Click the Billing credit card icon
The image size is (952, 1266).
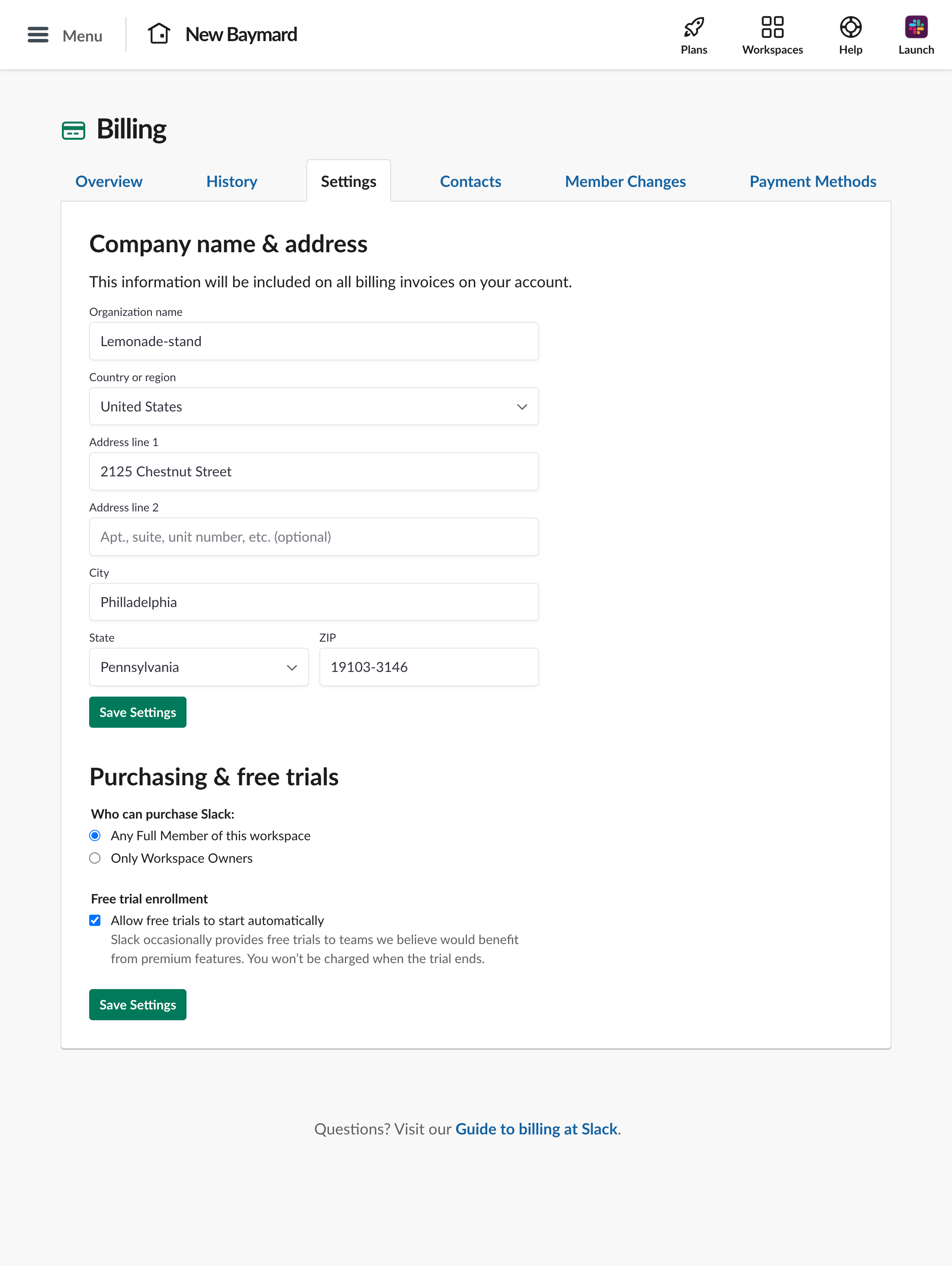(73, 129)
